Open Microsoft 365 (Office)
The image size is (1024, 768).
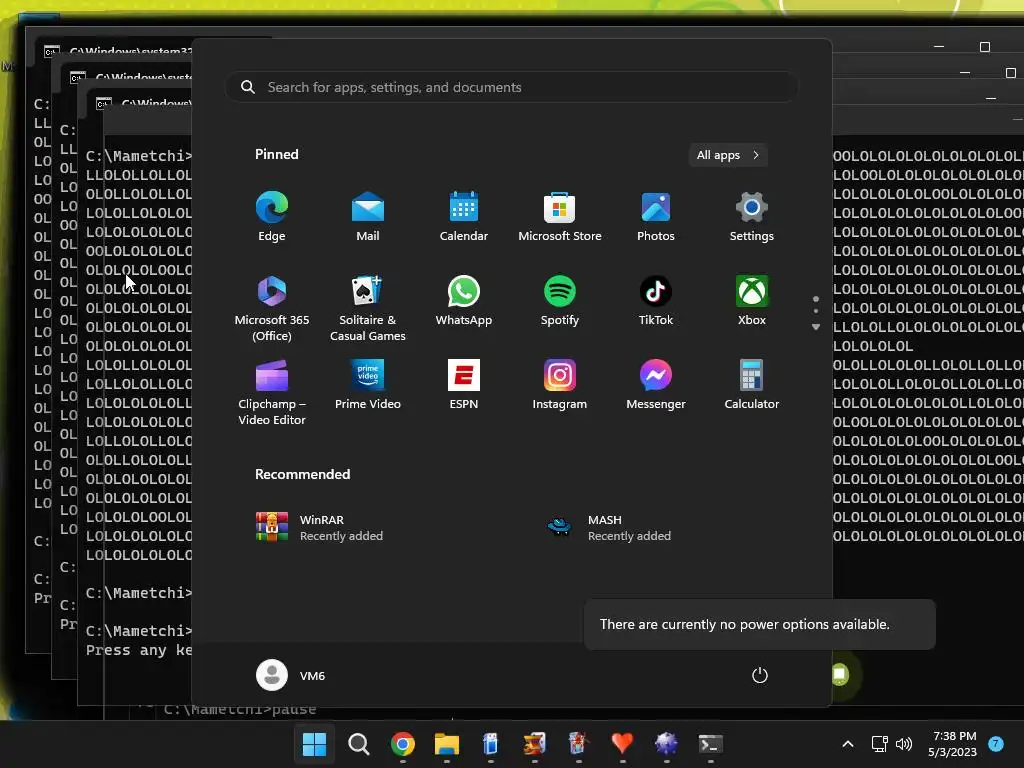click(x=272, y=308)
